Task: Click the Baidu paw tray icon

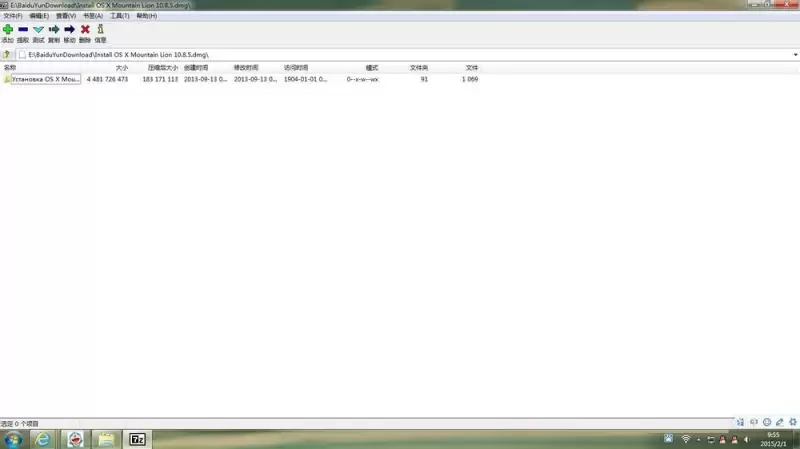Action: (x=668, y=439)
